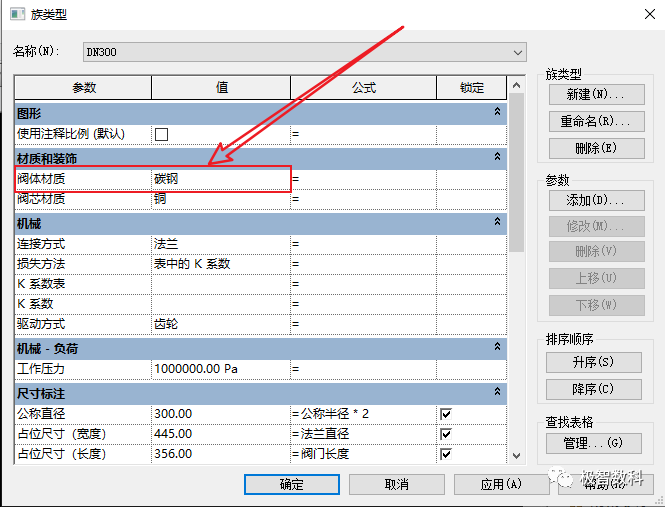Click the 占位尺寸（长度） value 356.00
Viewport: 665px width, 507px height.
(x=221, y=454)
